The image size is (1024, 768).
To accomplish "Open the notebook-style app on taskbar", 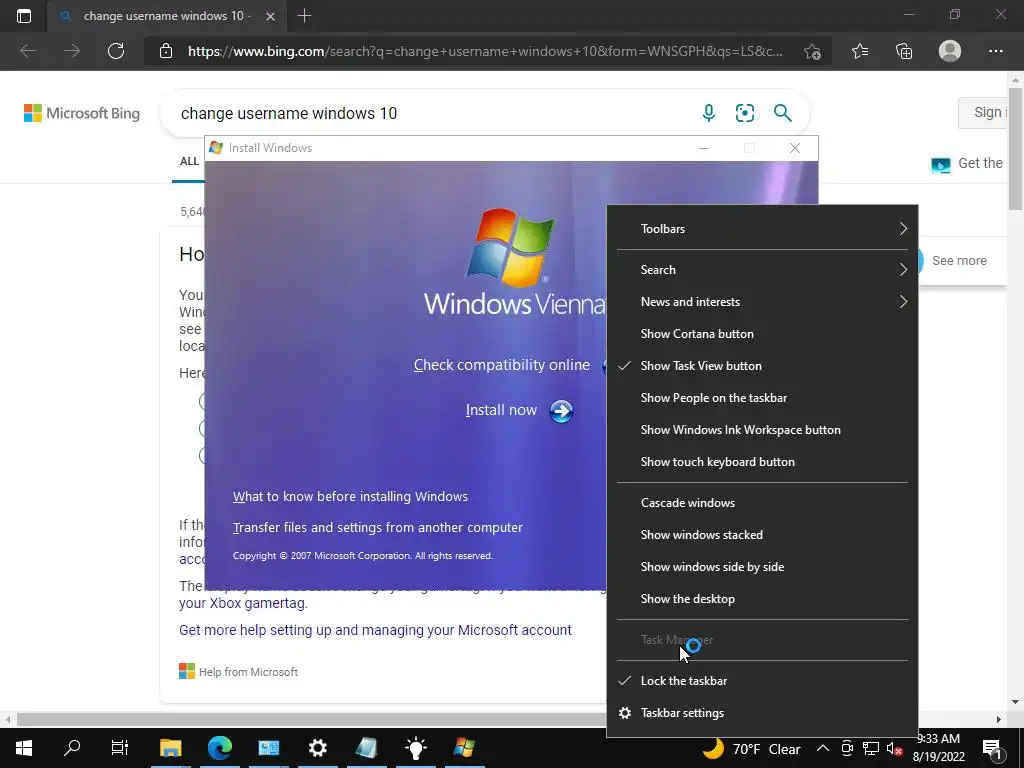I will click(x=366, y=748).
